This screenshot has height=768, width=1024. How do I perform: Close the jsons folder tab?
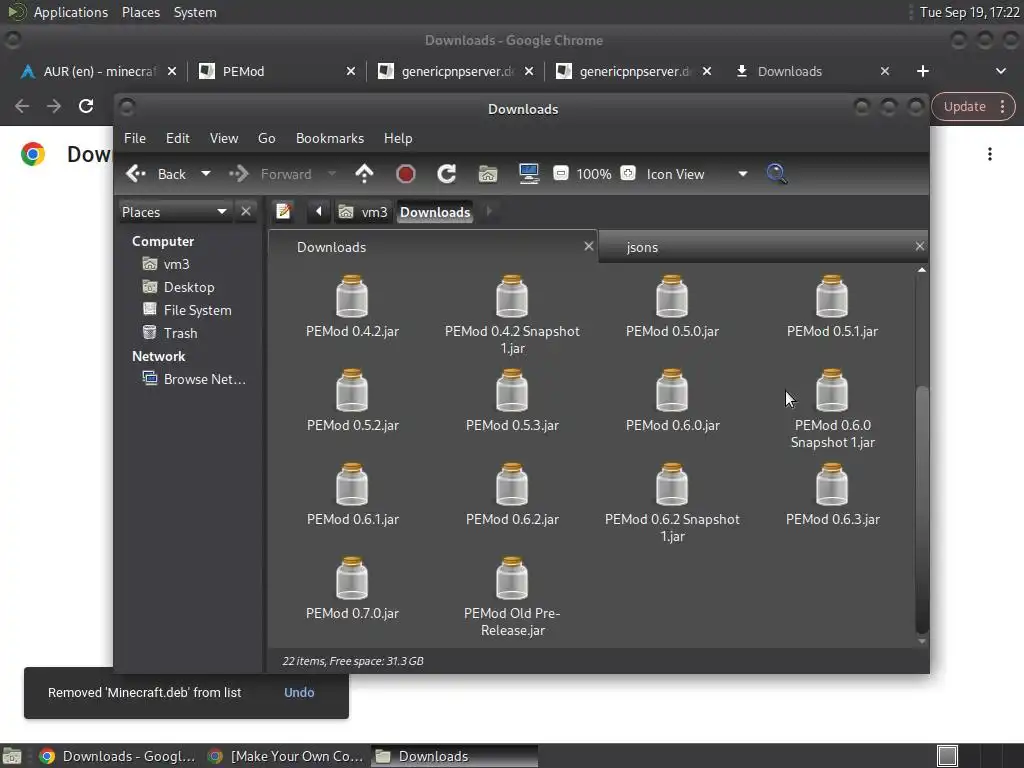click(920, 246)
